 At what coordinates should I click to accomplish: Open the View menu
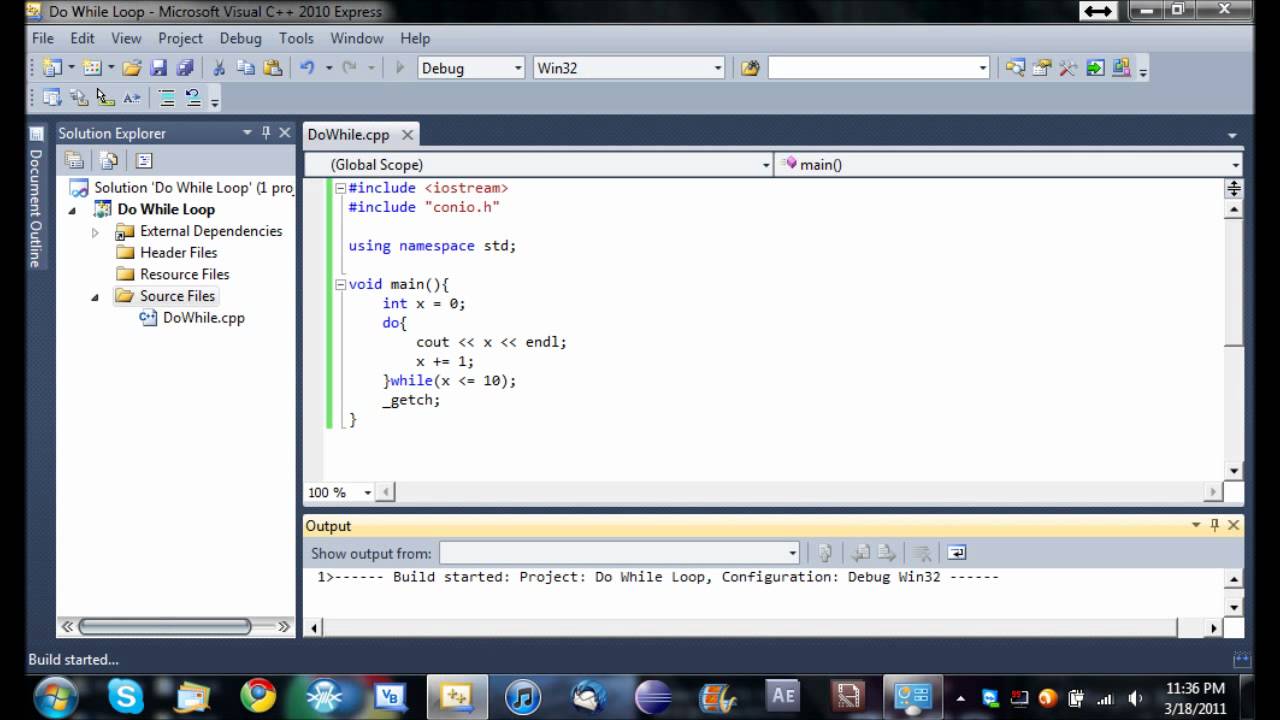point(126,38)
